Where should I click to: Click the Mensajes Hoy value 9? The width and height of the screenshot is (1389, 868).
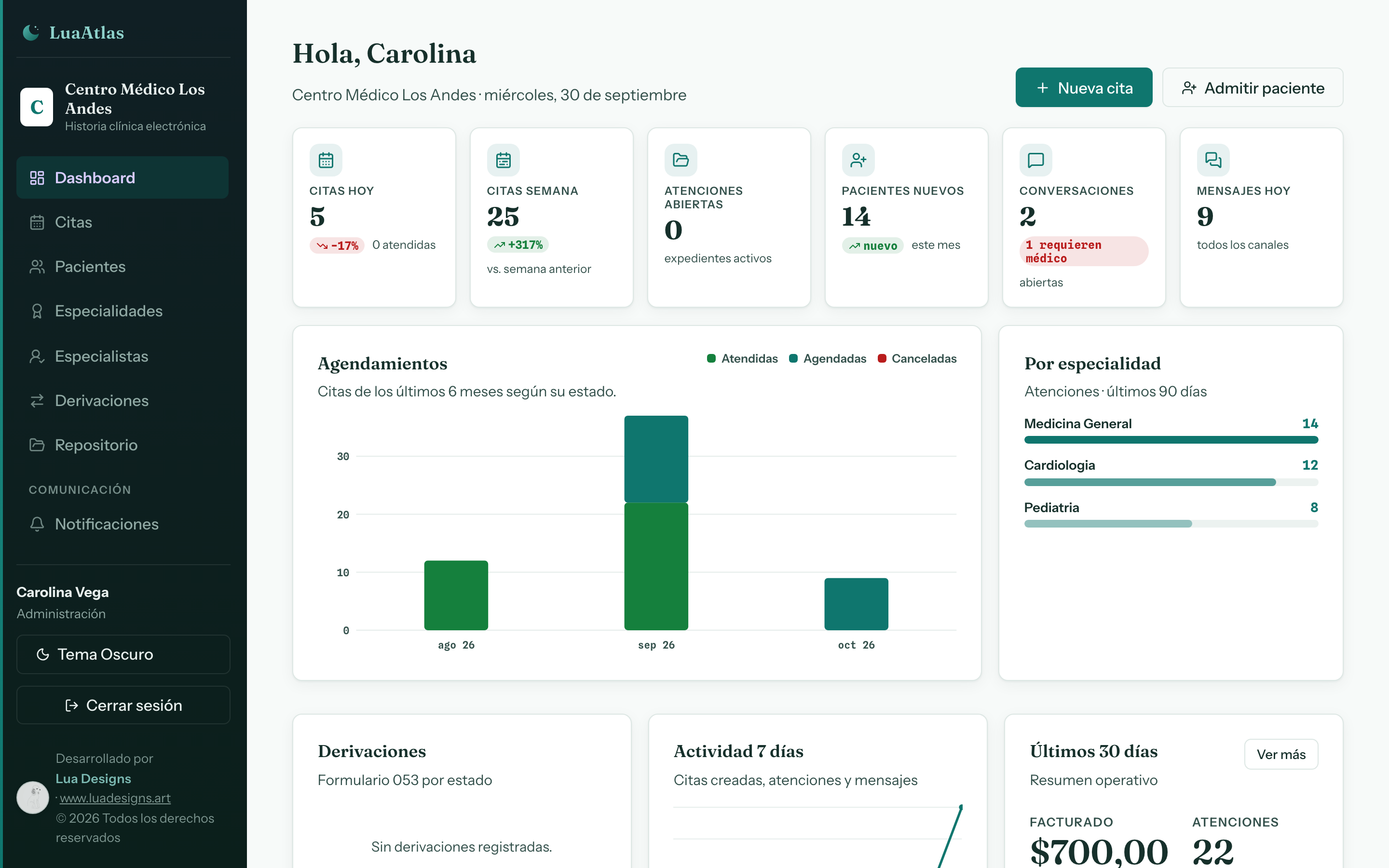click(x=1205, y=217)
